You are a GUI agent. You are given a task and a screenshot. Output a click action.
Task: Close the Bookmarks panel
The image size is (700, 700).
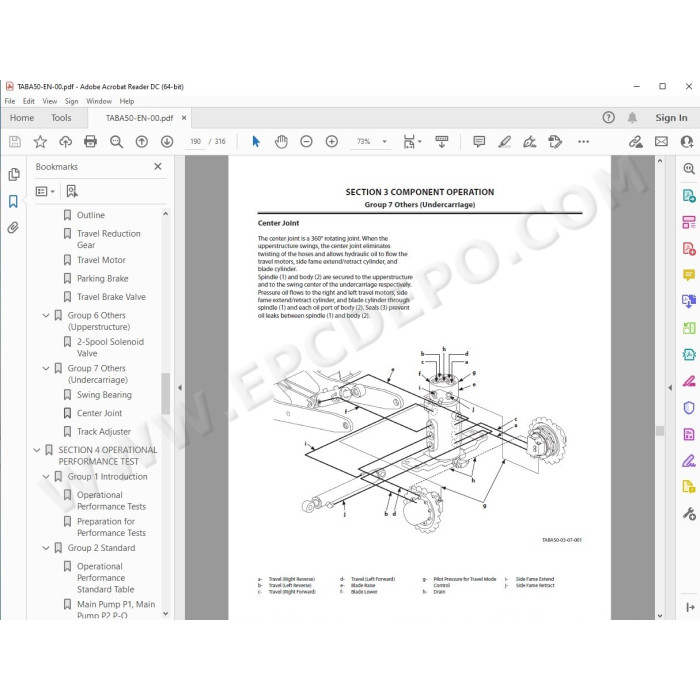point(158,167)
